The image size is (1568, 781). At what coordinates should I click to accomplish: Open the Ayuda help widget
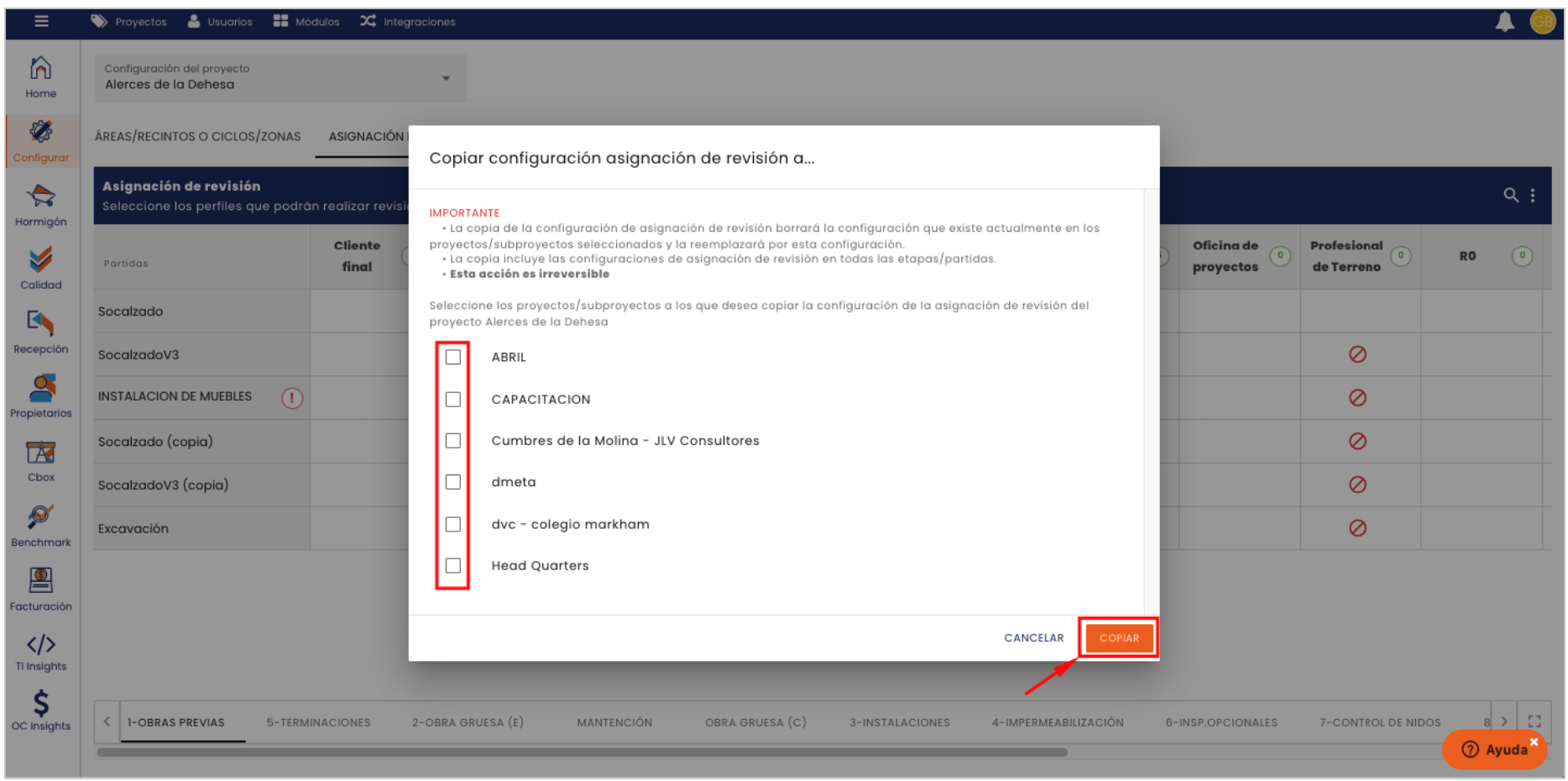pyautogui.click(x=1495, y=749)
